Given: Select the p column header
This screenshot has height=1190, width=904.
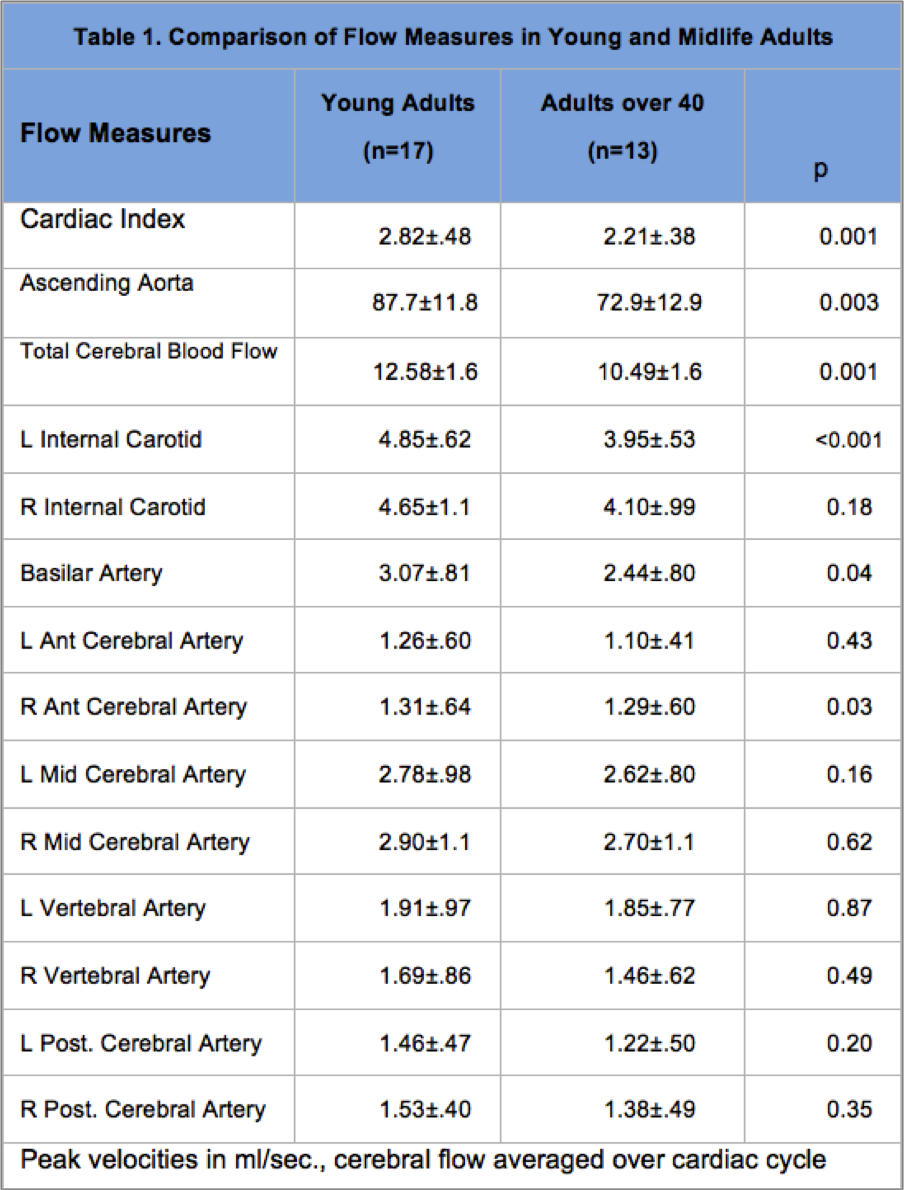Looking at the screenshot, I should pos(821,169).
